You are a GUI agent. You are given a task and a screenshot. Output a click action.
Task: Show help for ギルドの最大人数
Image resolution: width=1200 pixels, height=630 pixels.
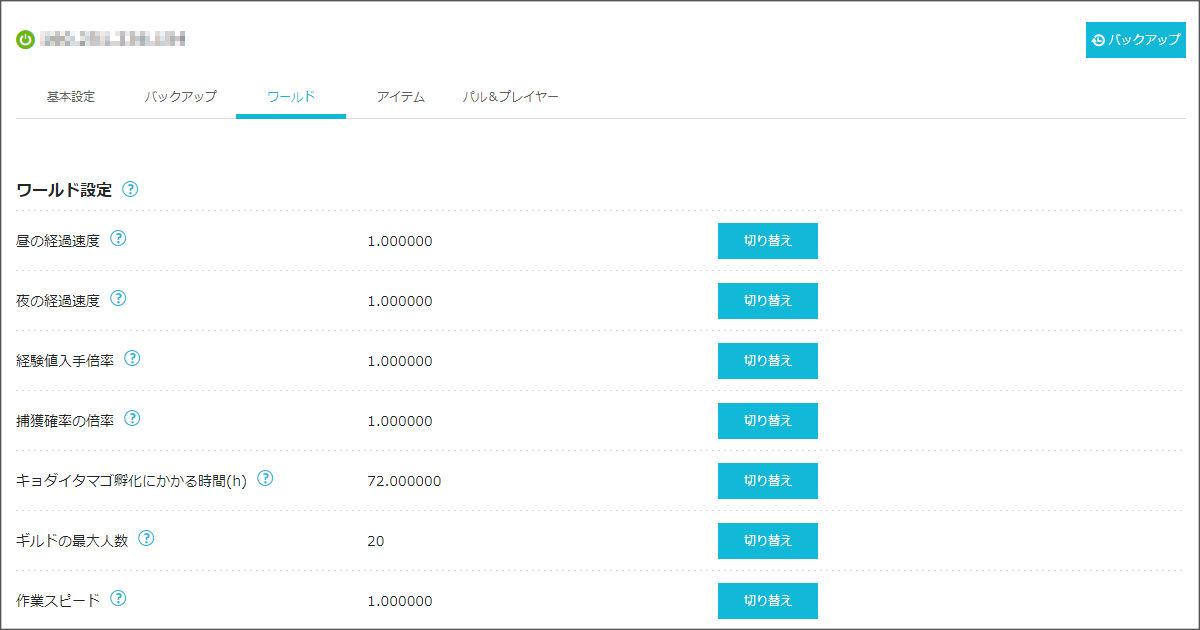point(146,539)
